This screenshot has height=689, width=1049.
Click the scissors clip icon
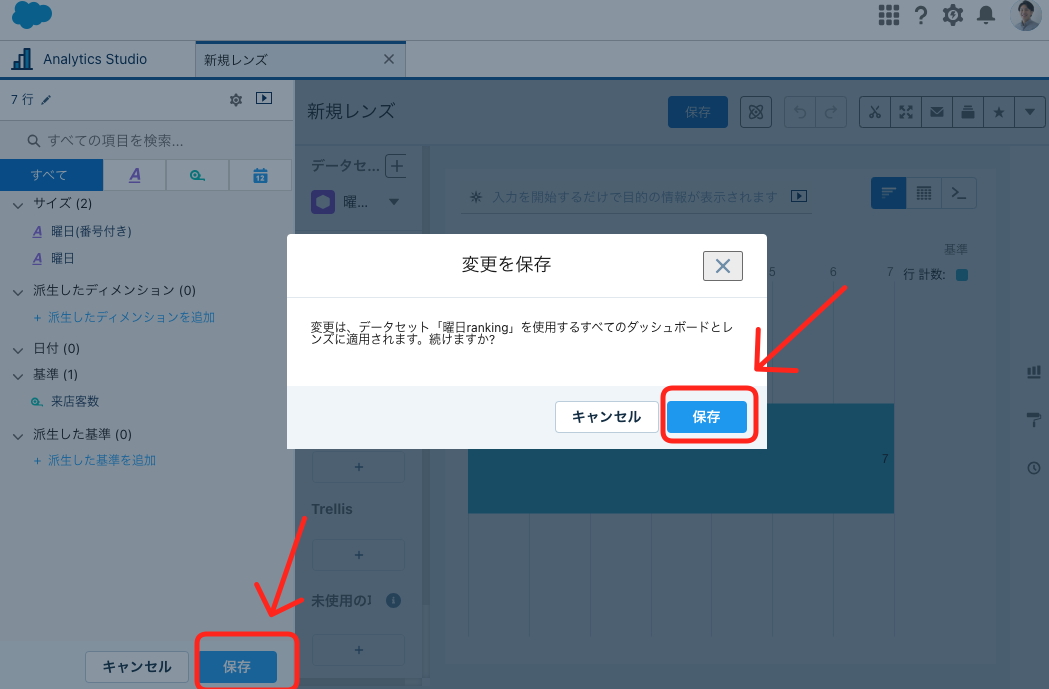875,112
